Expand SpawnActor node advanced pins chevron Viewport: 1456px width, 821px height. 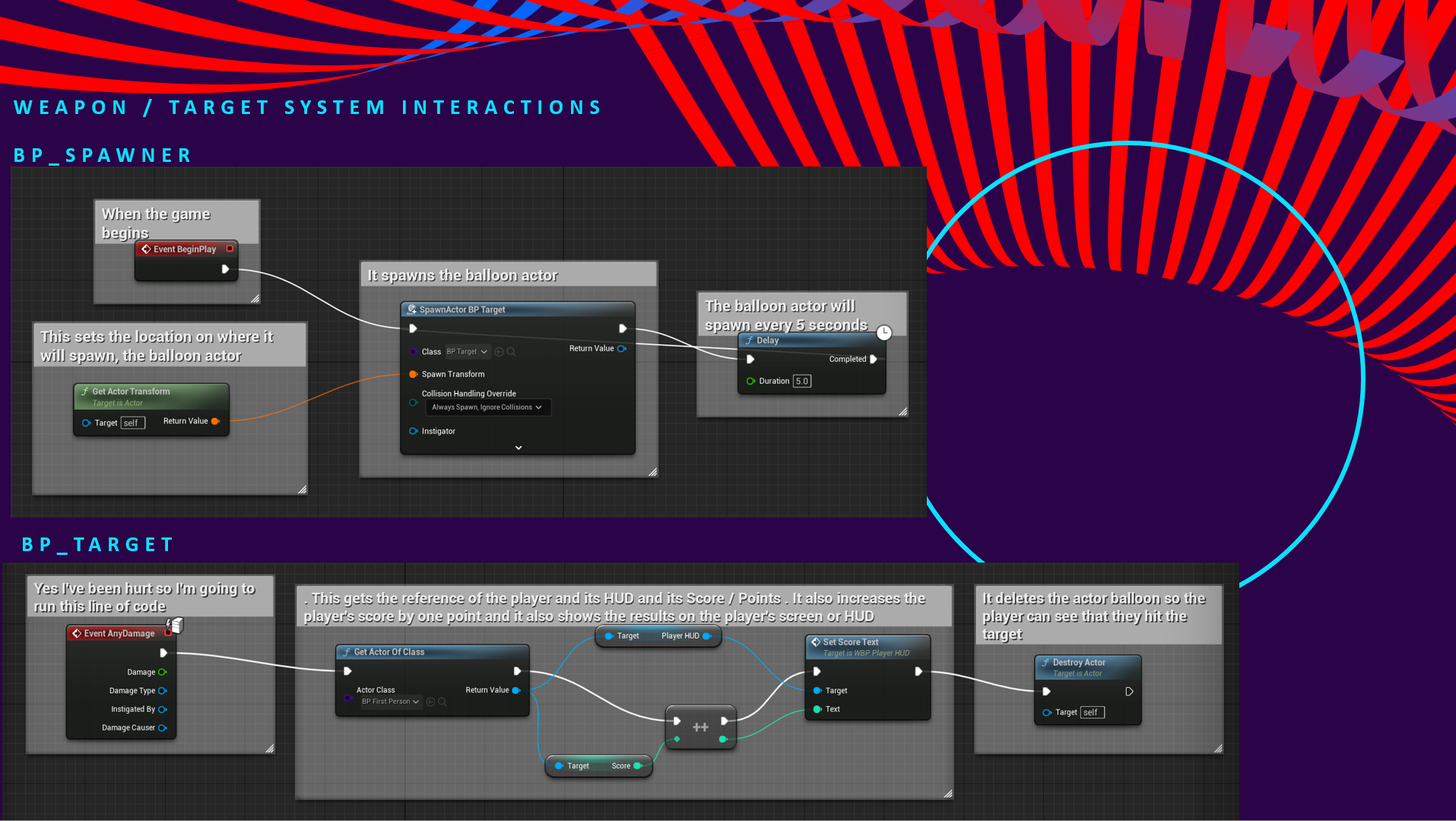click(519, 448)
